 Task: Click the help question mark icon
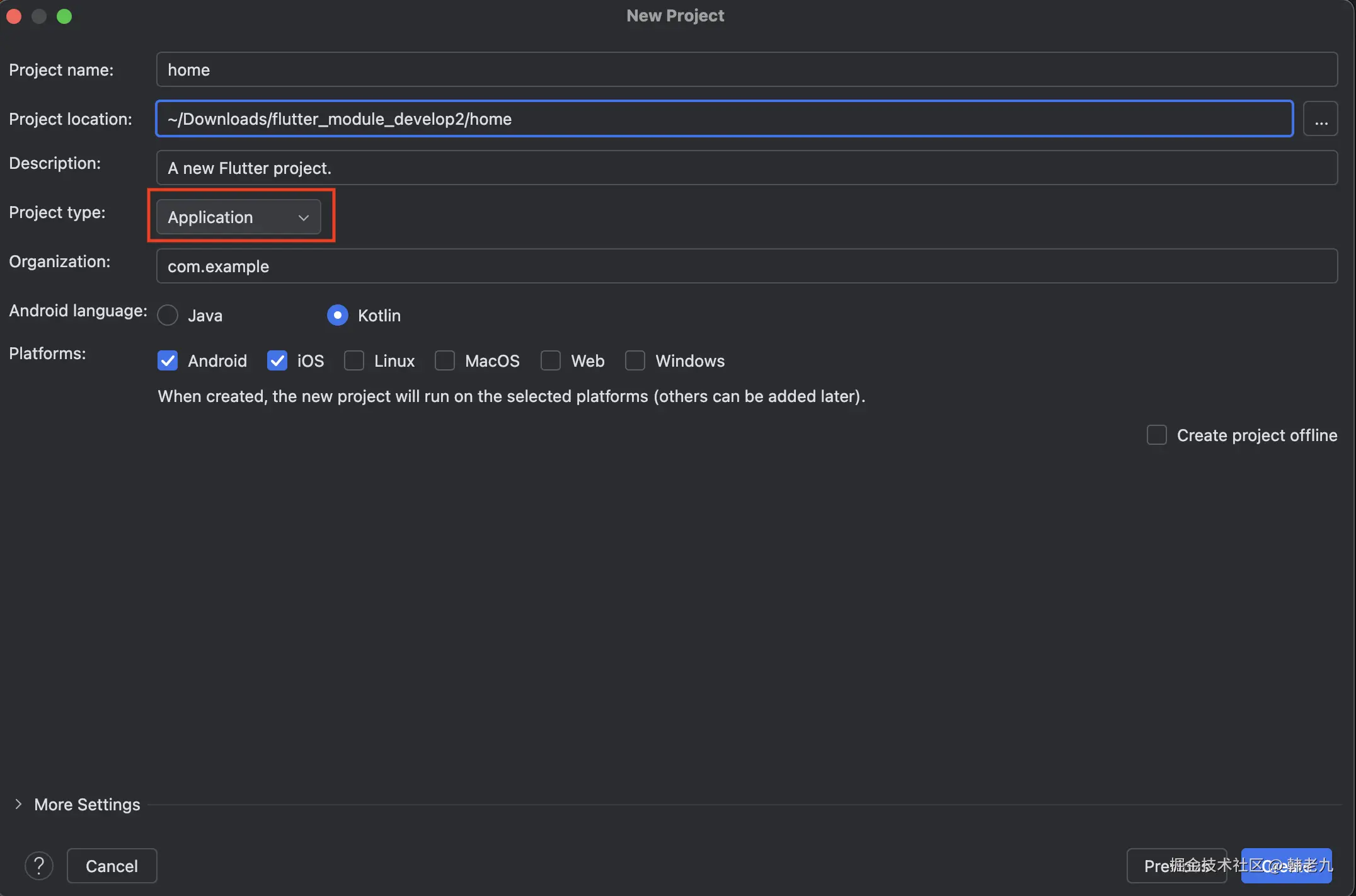coord(38,866)
